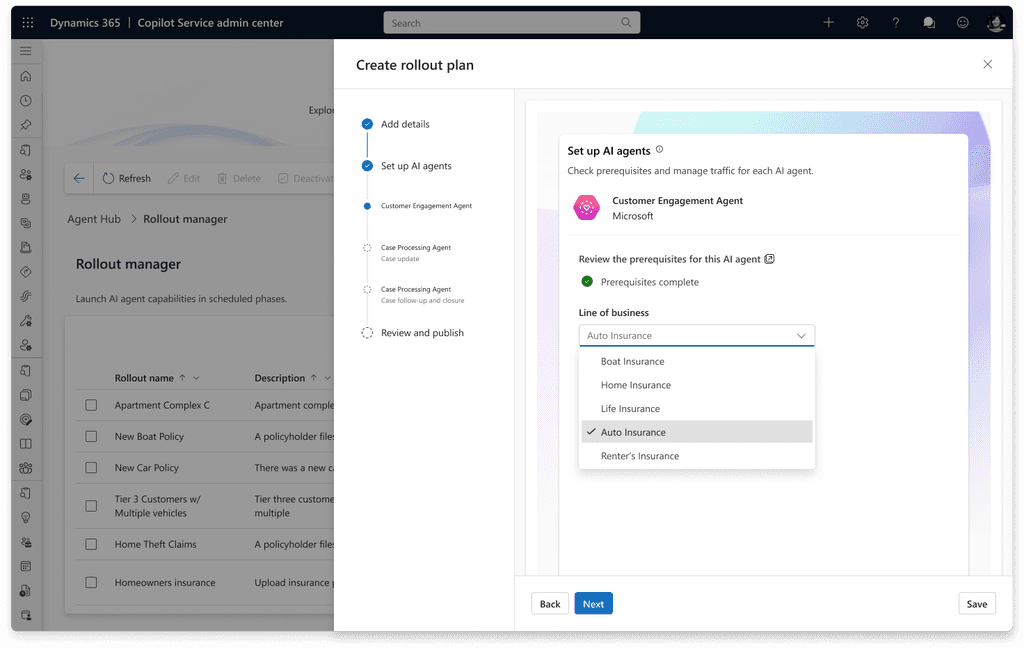Choose Boat Insurance from the list
Viewport: 1024px width, 648px height.
tap(697, 362)
